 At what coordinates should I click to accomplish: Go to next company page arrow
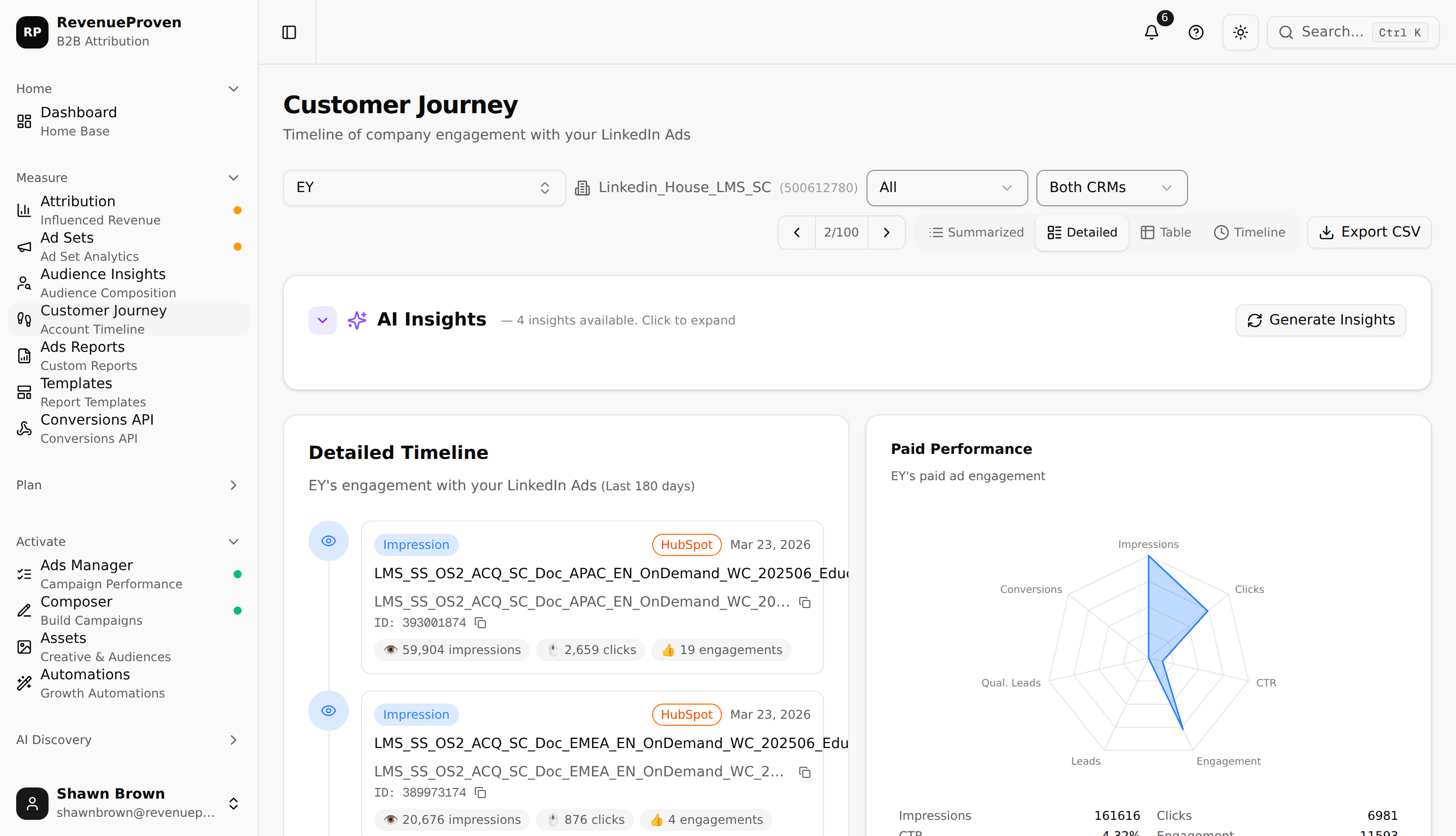[886, 232]
